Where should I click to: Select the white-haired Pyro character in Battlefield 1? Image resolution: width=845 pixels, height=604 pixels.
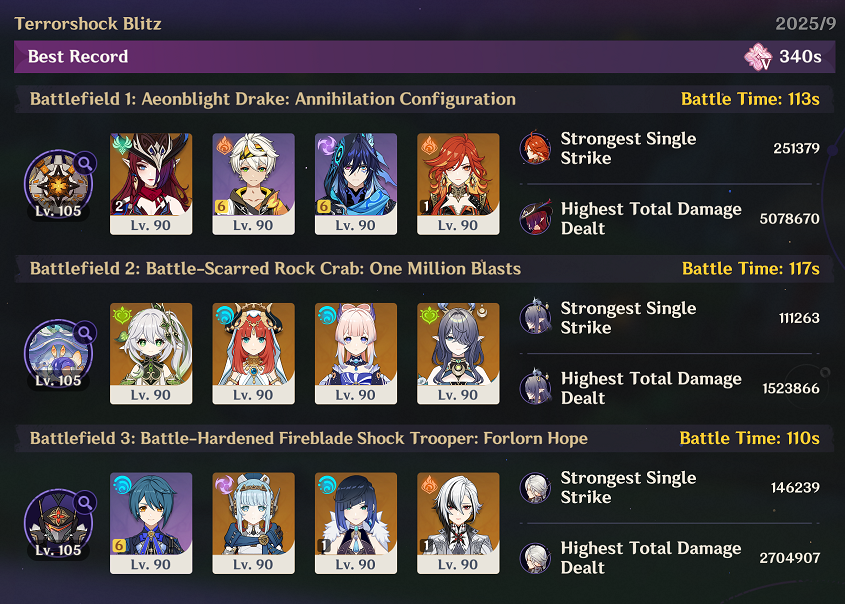[253, 184]
